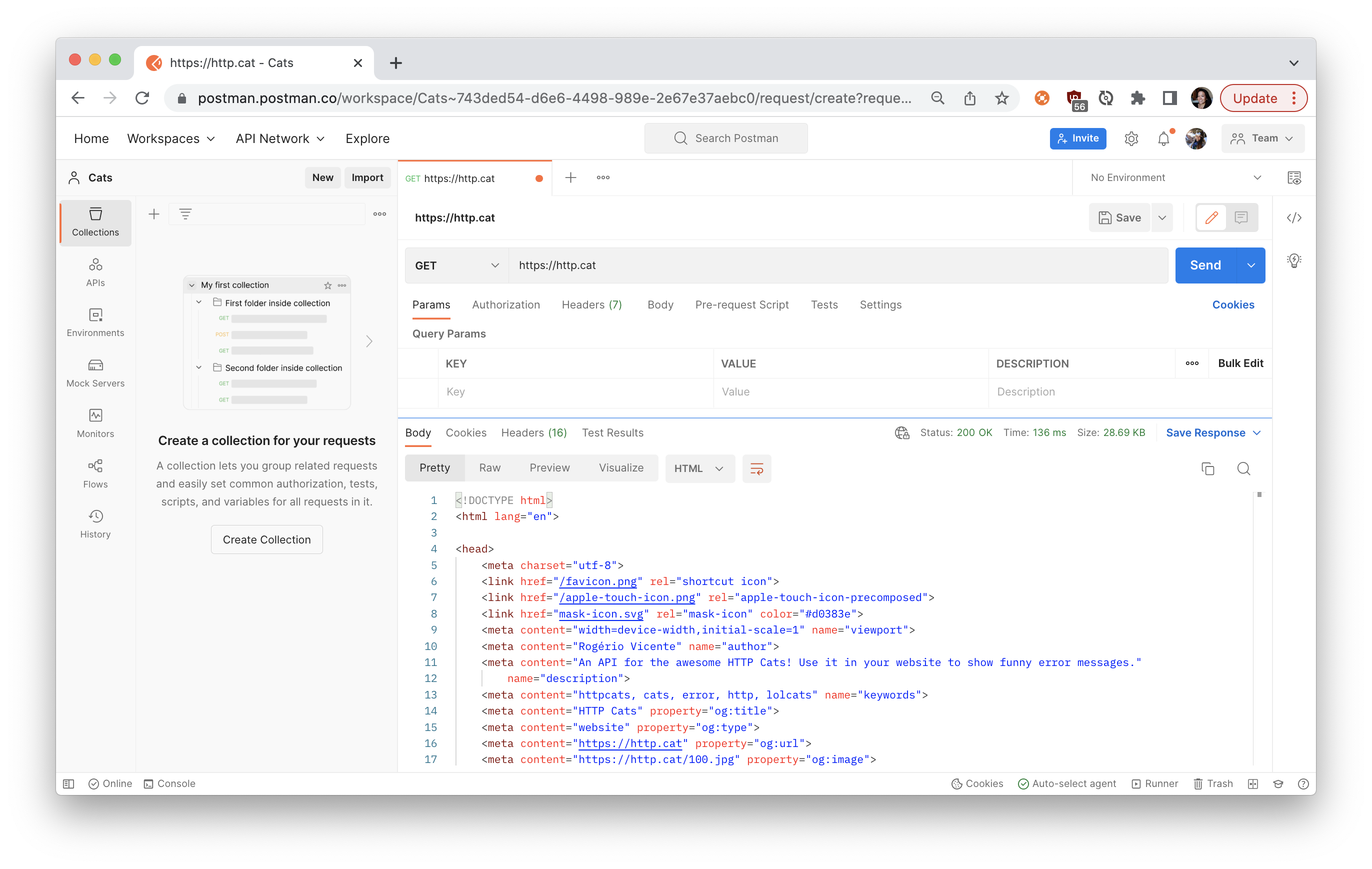Open the HTML format dropdown
This screenshot has height=869, width=1372.
[x=699, y=468]
